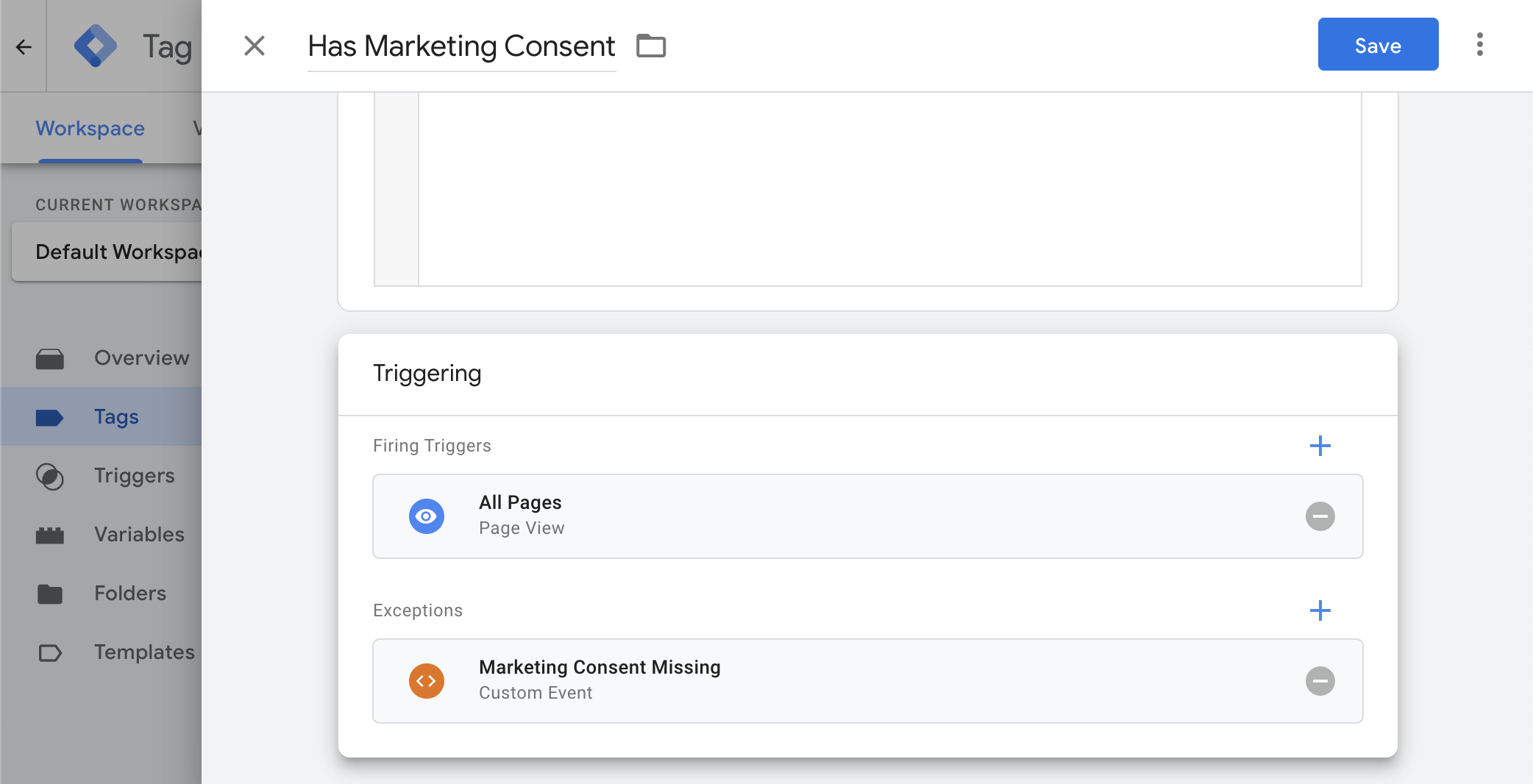1533x784 pixels.
Task: Edit the tag name field
Action: (x=461, y=46)
